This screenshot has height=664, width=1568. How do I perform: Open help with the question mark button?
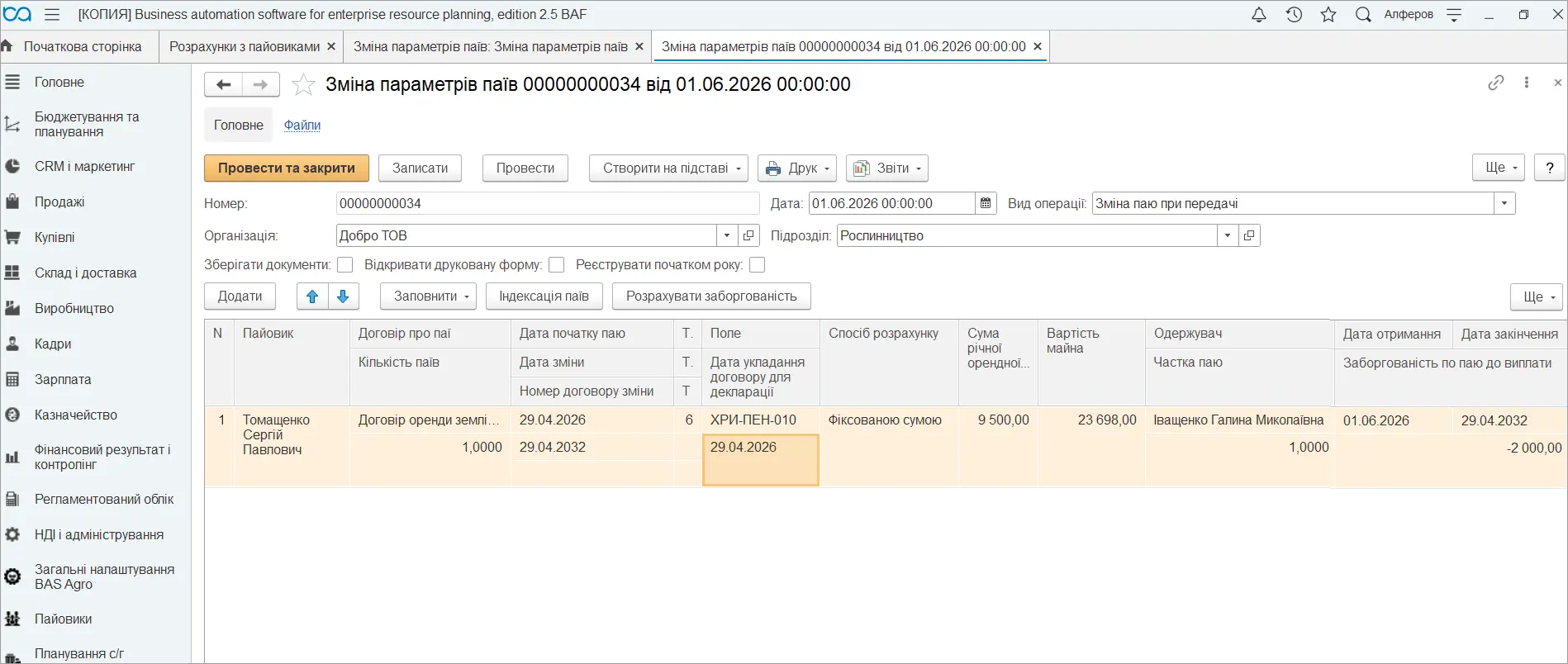[x=1549, y=168]
